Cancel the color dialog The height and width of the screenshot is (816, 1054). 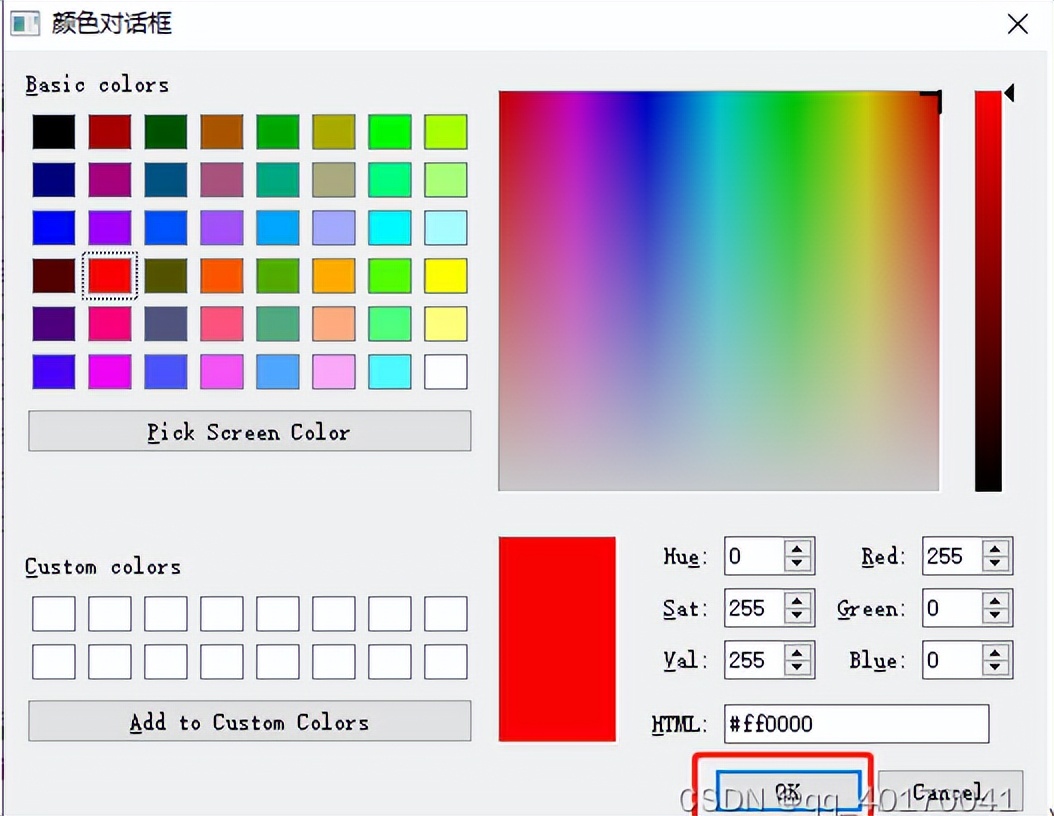pyautogui.click(x=950, y=792)
